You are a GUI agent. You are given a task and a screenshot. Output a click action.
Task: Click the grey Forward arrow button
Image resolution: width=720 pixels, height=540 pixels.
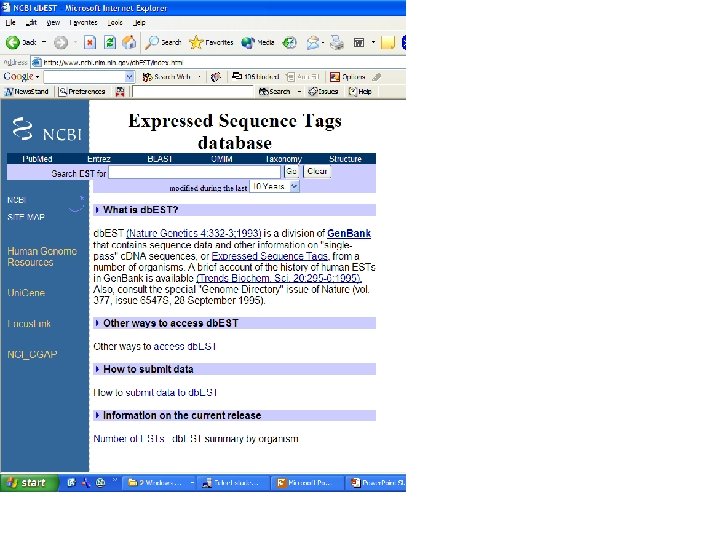[x=61, y=43]
